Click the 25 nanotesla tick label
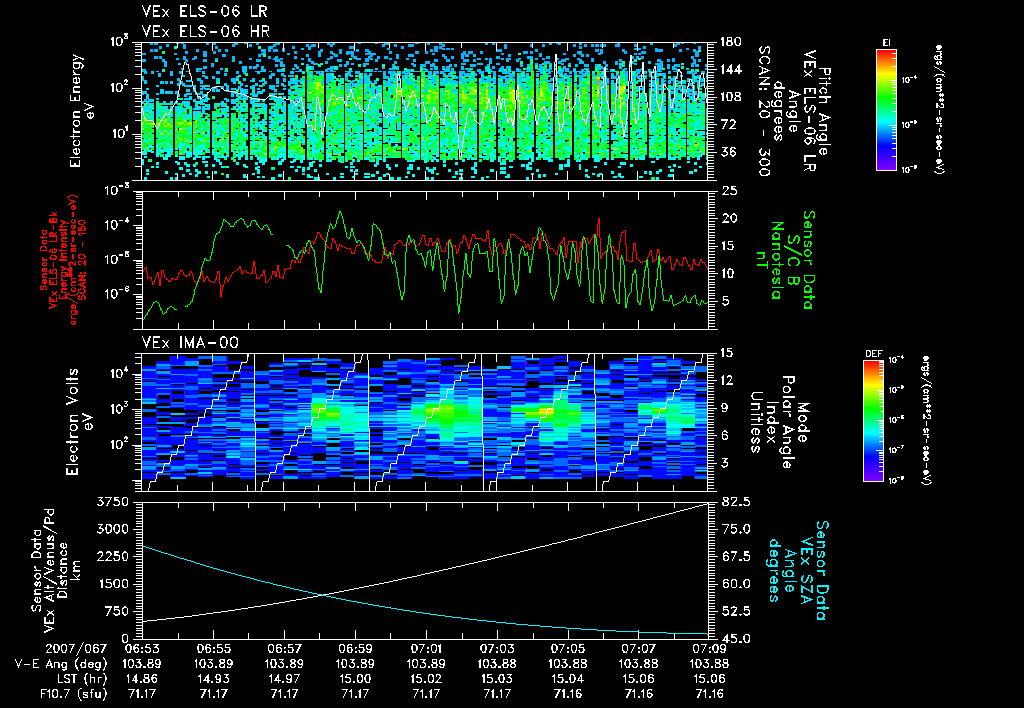Viewport: 1024px width, 708px height. pos(729,191)
